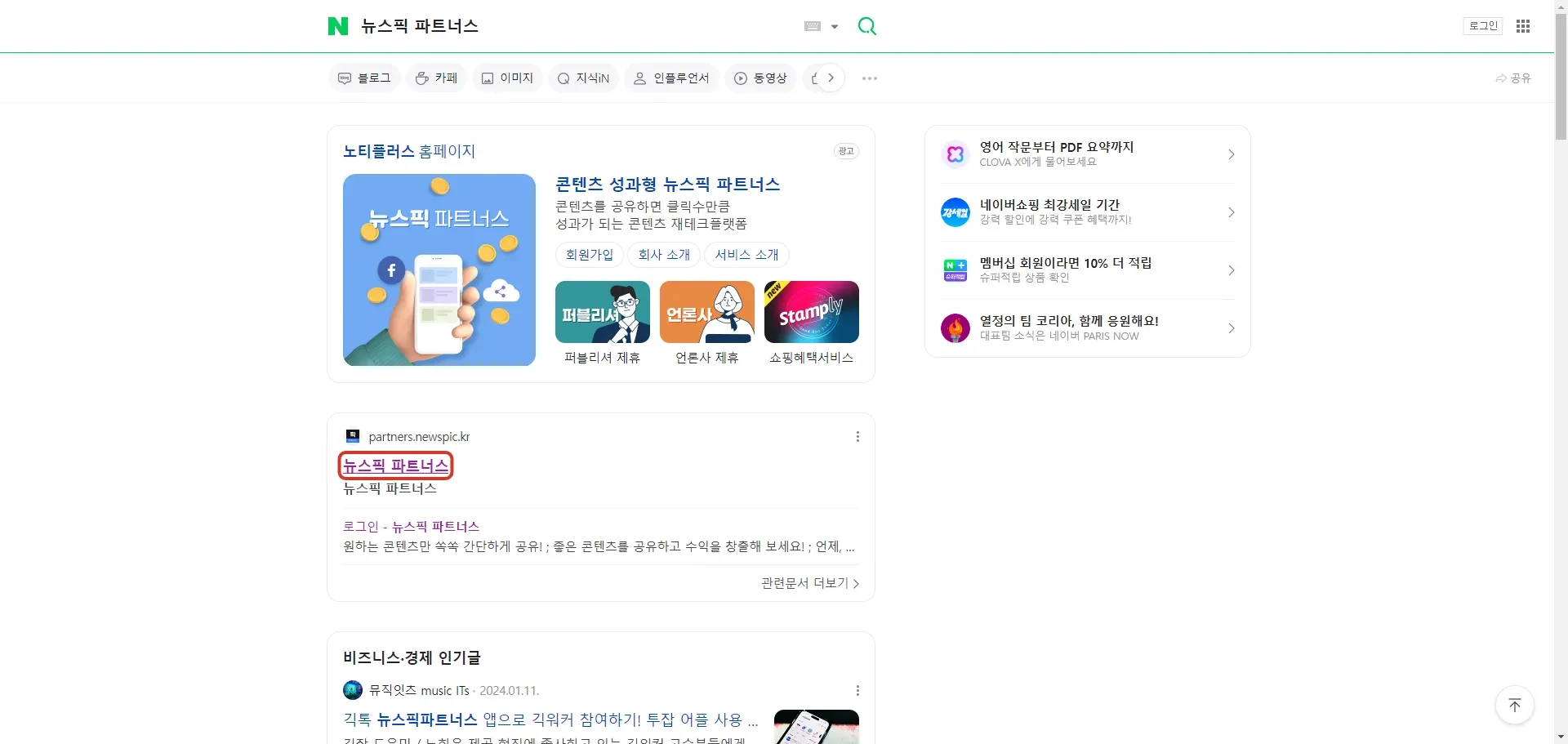Click the 퍼블리셔 제휴 caption text

tap(603, 358)
